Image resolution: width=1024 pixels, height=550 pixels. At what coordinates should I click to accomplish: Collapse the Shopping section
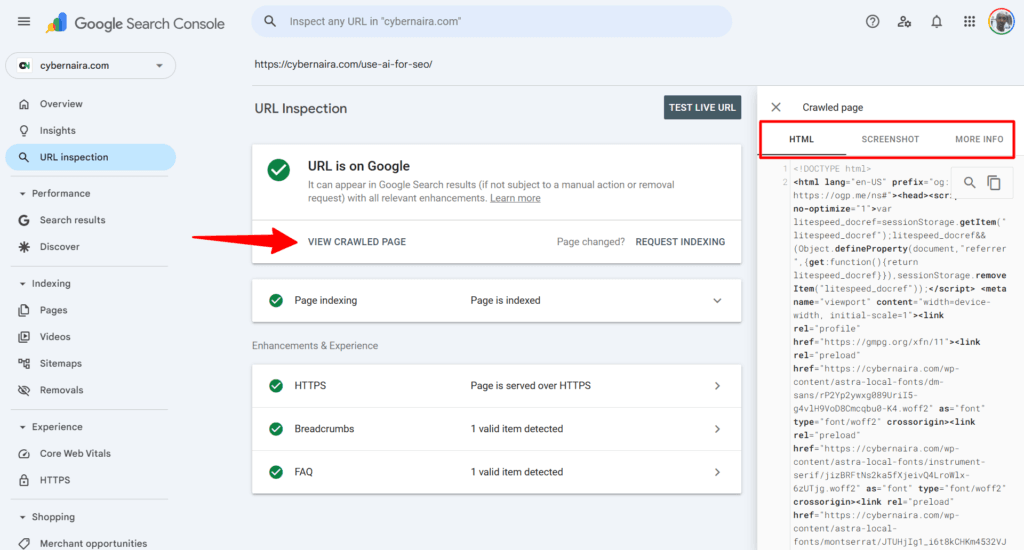(22, 517)
